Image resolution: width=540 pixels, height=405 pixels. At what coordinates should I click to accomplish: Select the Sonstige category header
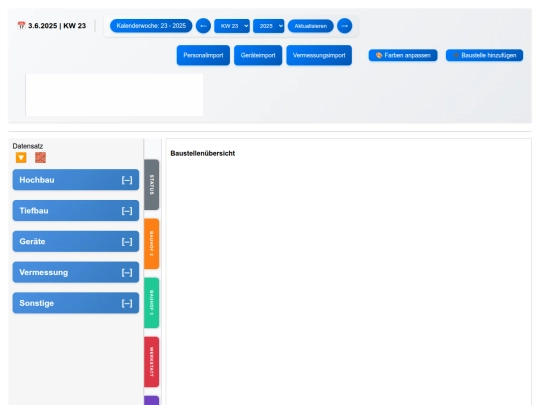pyautogui.click(x=76, y=303)
